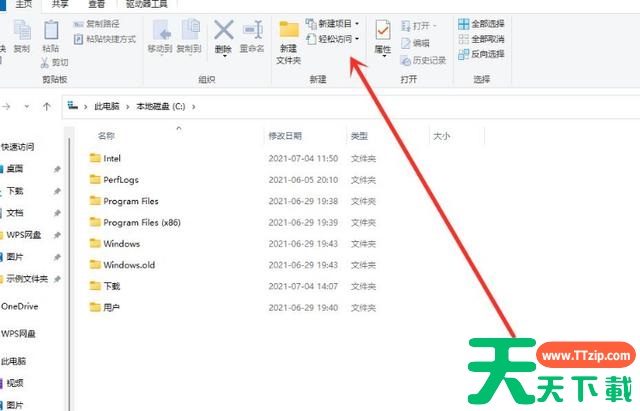The height and width of the screenshot is (411, 640).
Task: Expand the Delete (删除) dropdown arrow
Action: tap(224, 56)
